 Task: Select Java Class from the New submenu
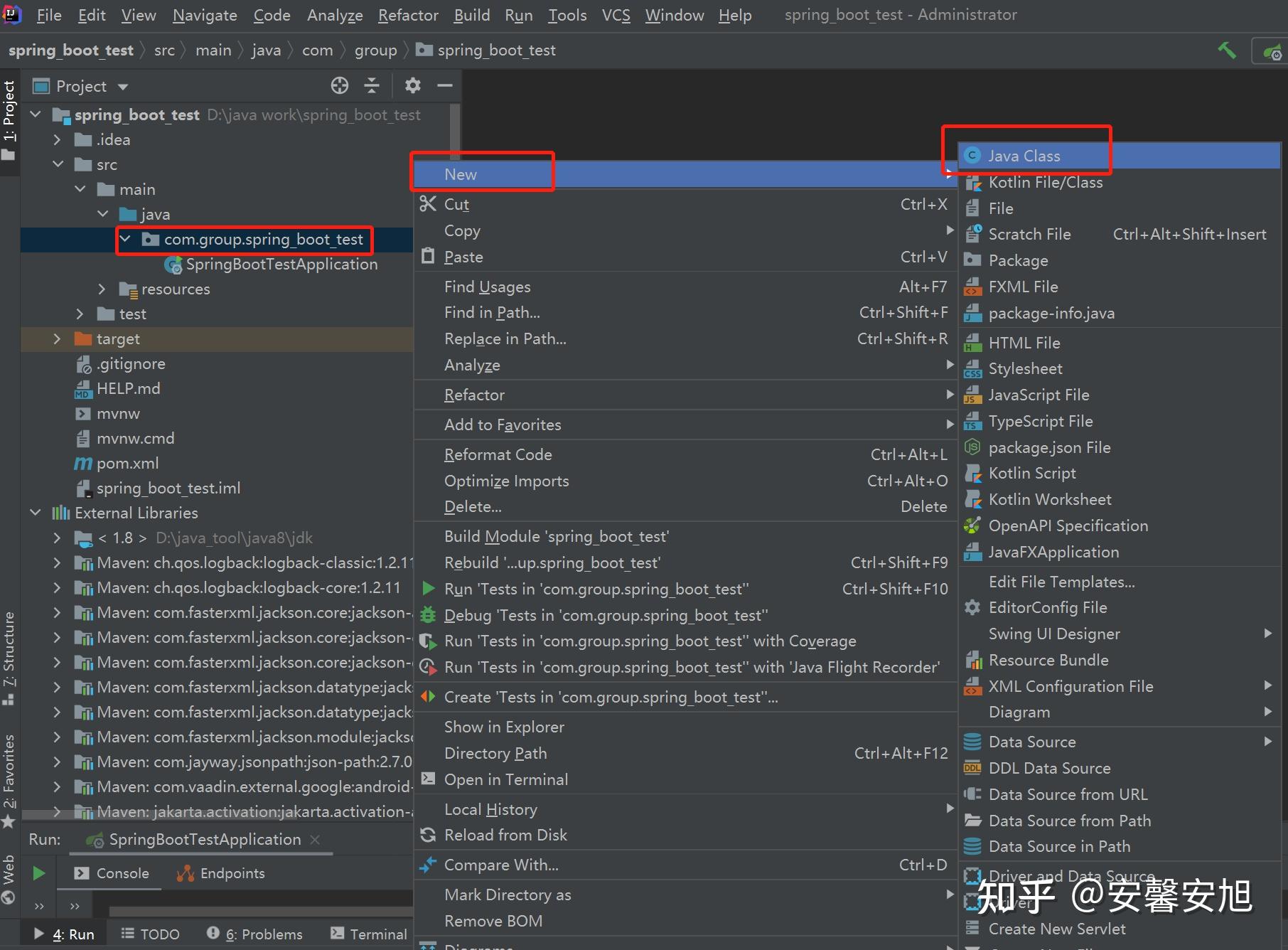(1024, 155)
